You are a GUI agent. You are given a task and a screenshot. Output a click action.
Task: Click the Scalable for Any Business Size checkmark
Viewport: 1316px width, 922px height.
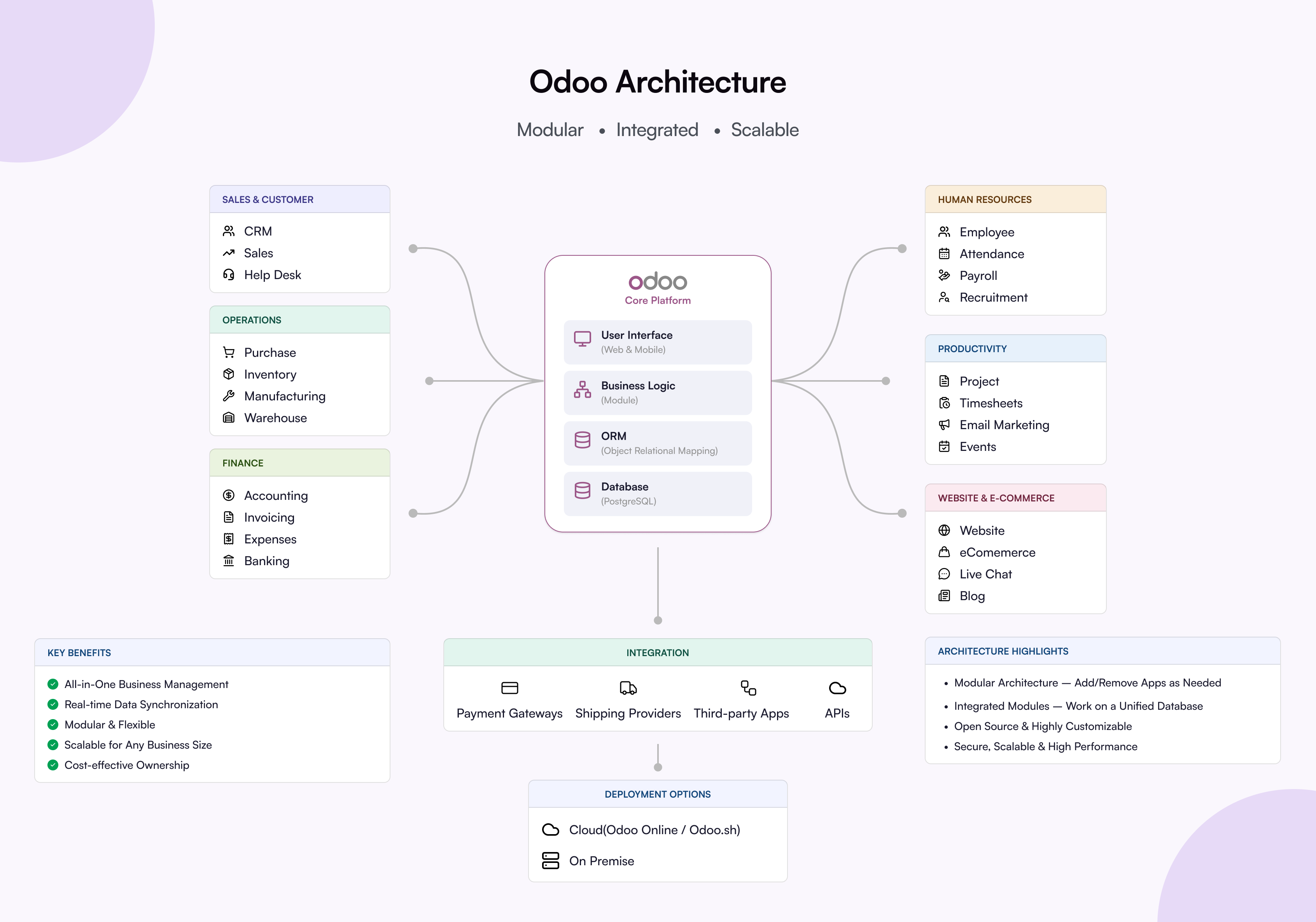(53, 745)
